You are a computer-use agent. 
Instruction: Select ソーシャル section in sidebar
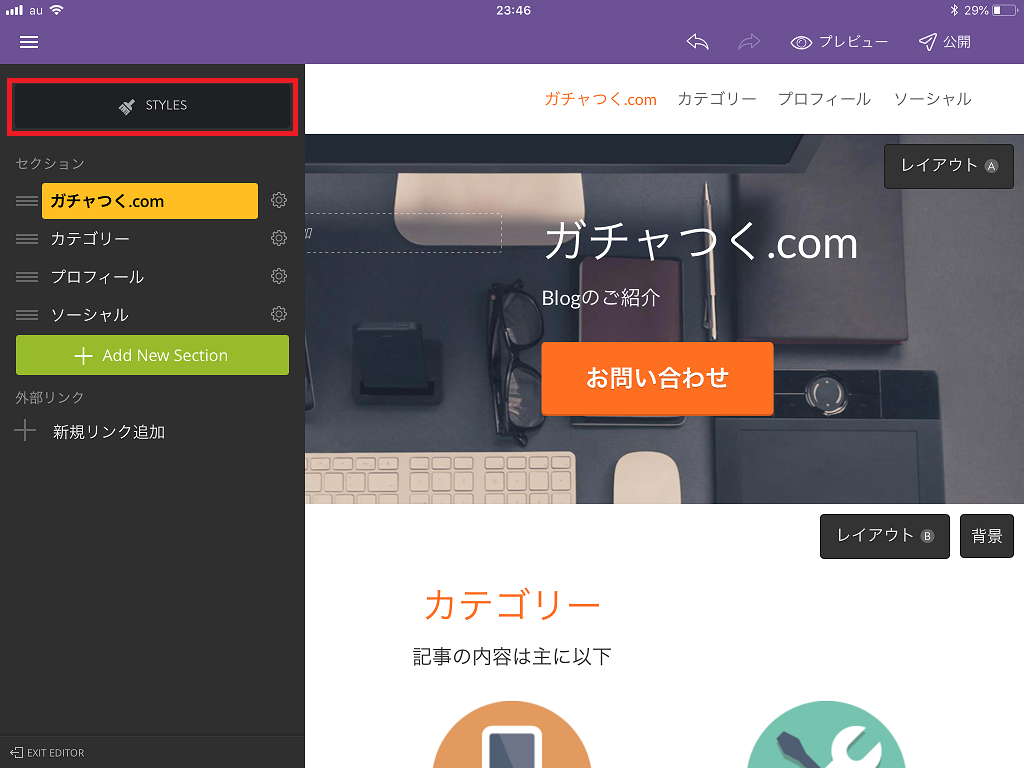(89, 314)
